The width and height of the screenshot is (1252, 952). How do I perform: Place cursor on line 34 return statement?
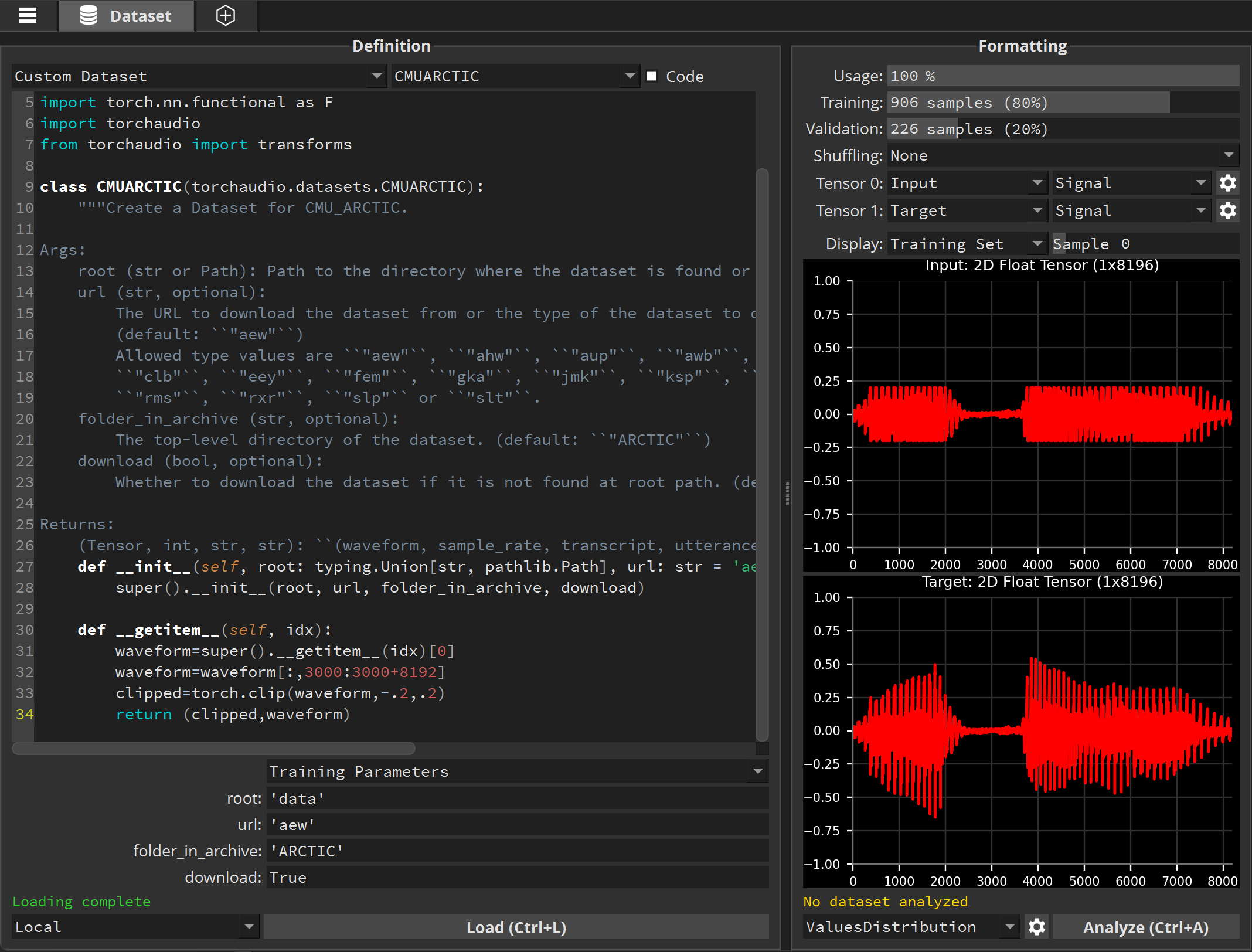click(x=232, y=715)
